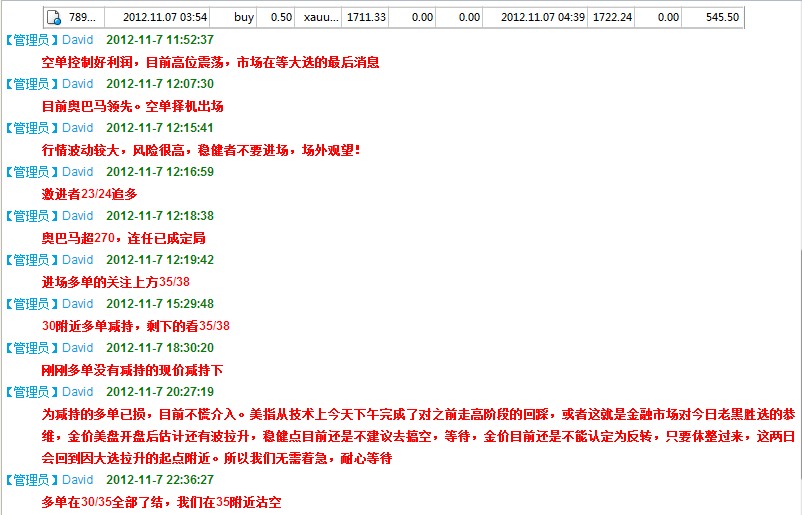Click the 0.50 lot size cell

281,17
